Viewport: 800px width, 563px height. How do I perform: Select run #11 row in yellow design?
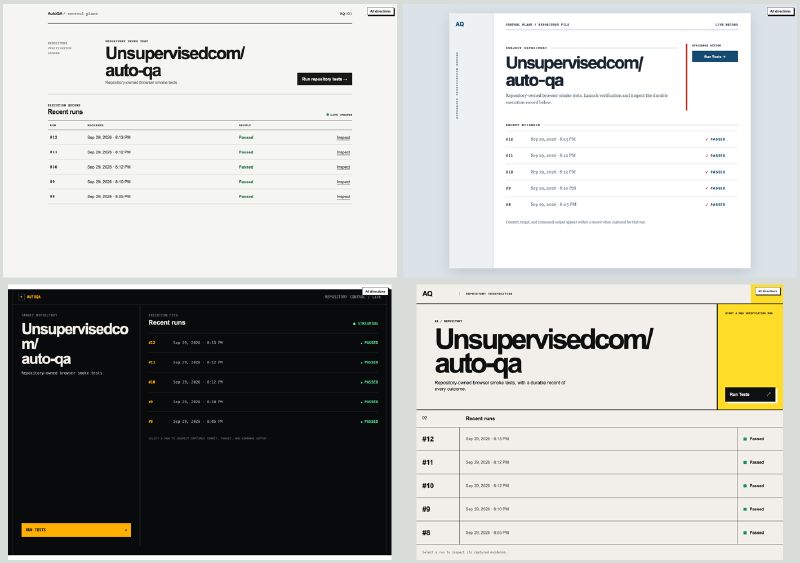(x=599, y=462)
